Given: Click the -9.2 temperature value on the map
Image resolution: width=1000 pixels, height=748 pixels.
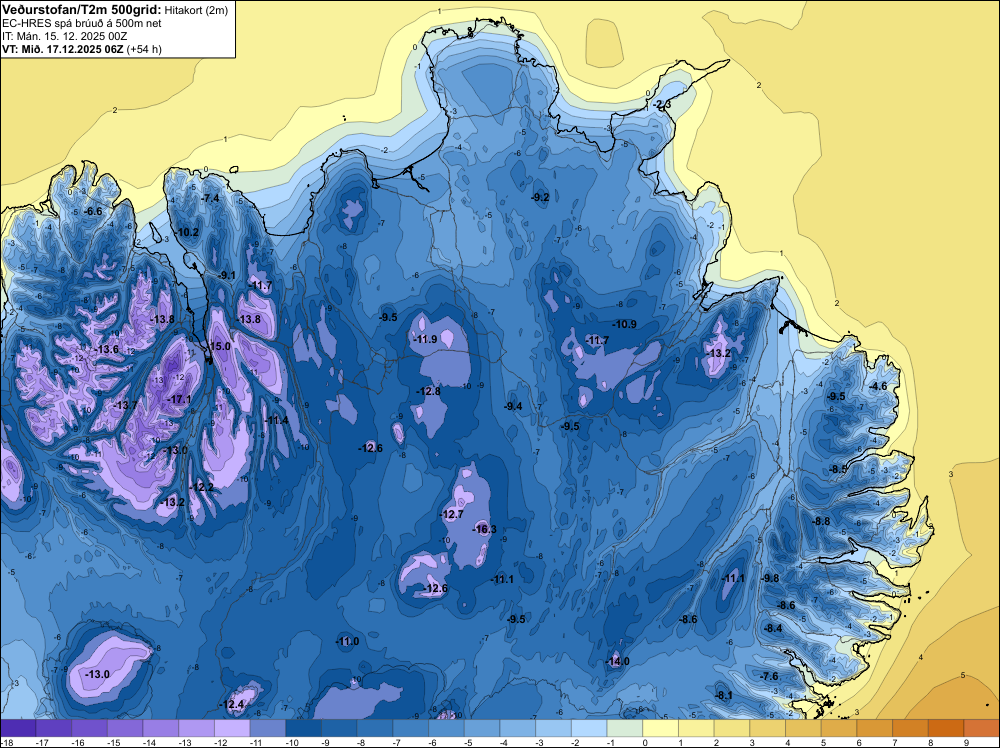Looking at the screenshot, I should click(x=540, y=197).
